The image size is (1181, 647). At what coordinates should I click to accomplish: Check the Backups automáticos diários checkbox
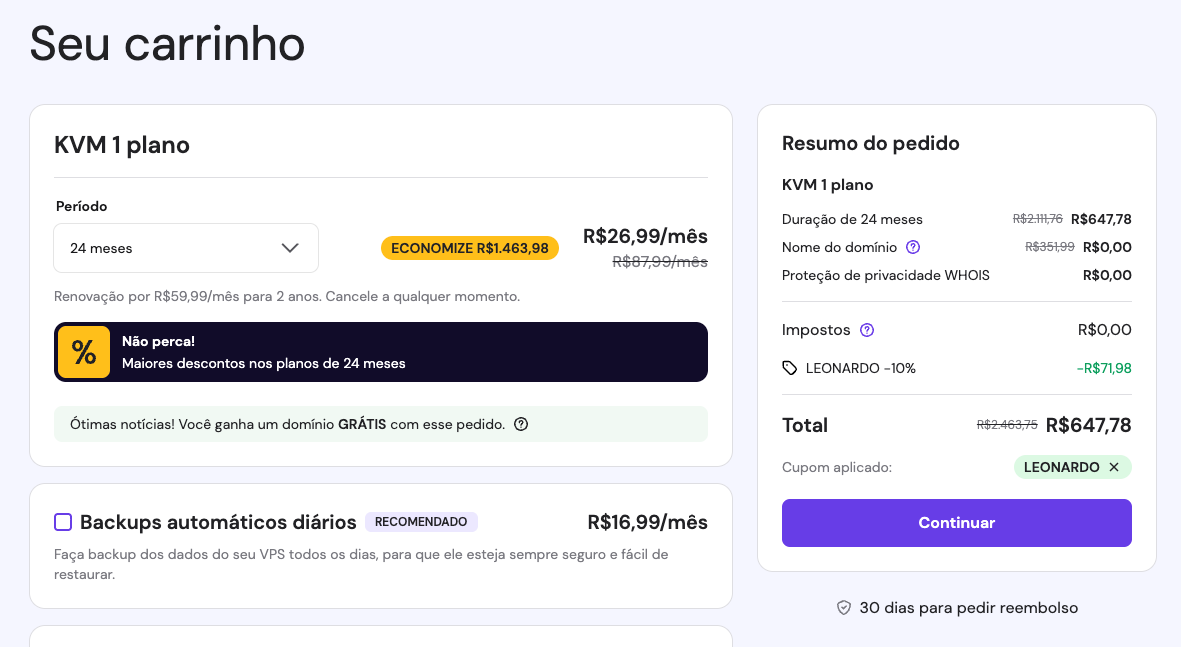coord(63,522)
